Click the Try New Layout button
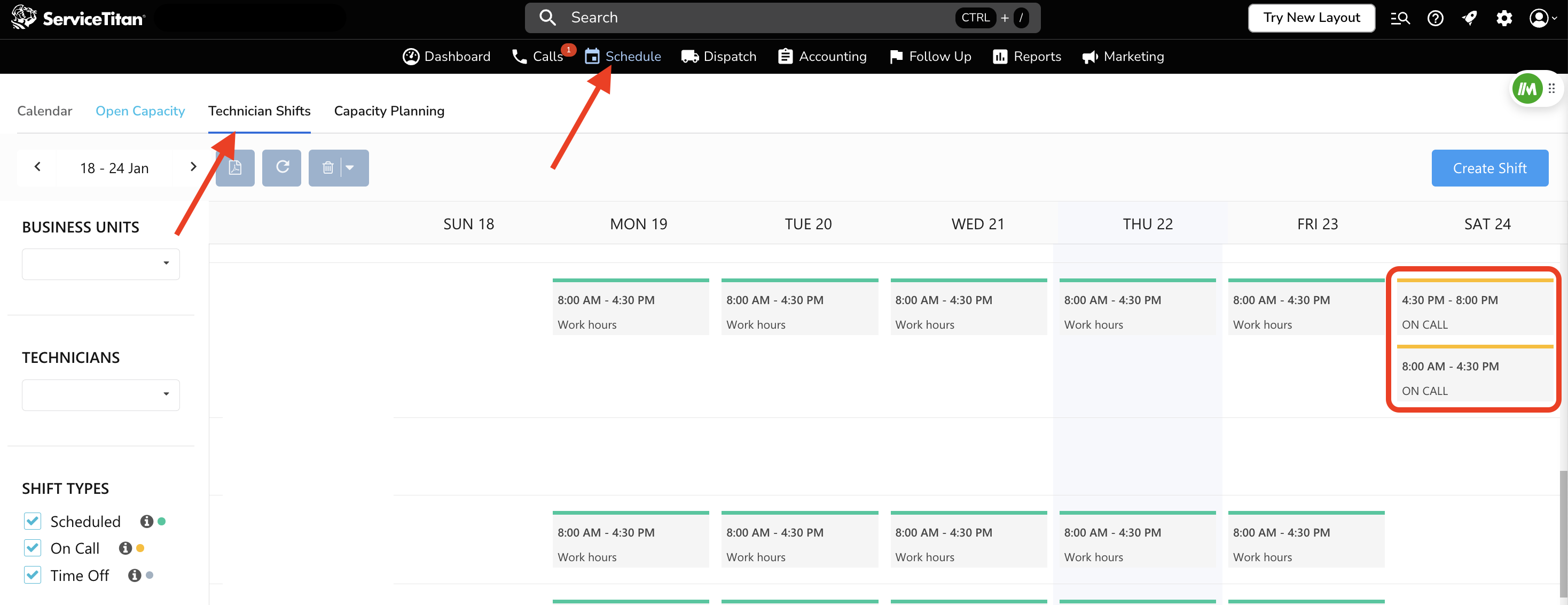 (1311, 18)
